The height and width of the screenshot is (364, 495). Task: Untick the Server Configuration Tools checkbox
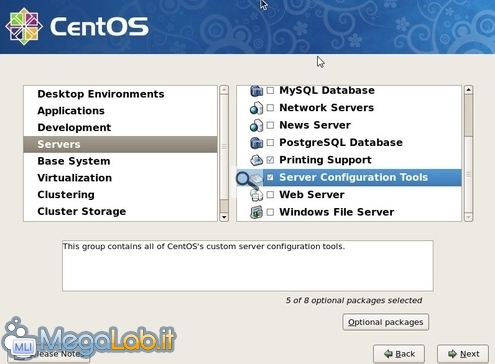tap(270, 177)
